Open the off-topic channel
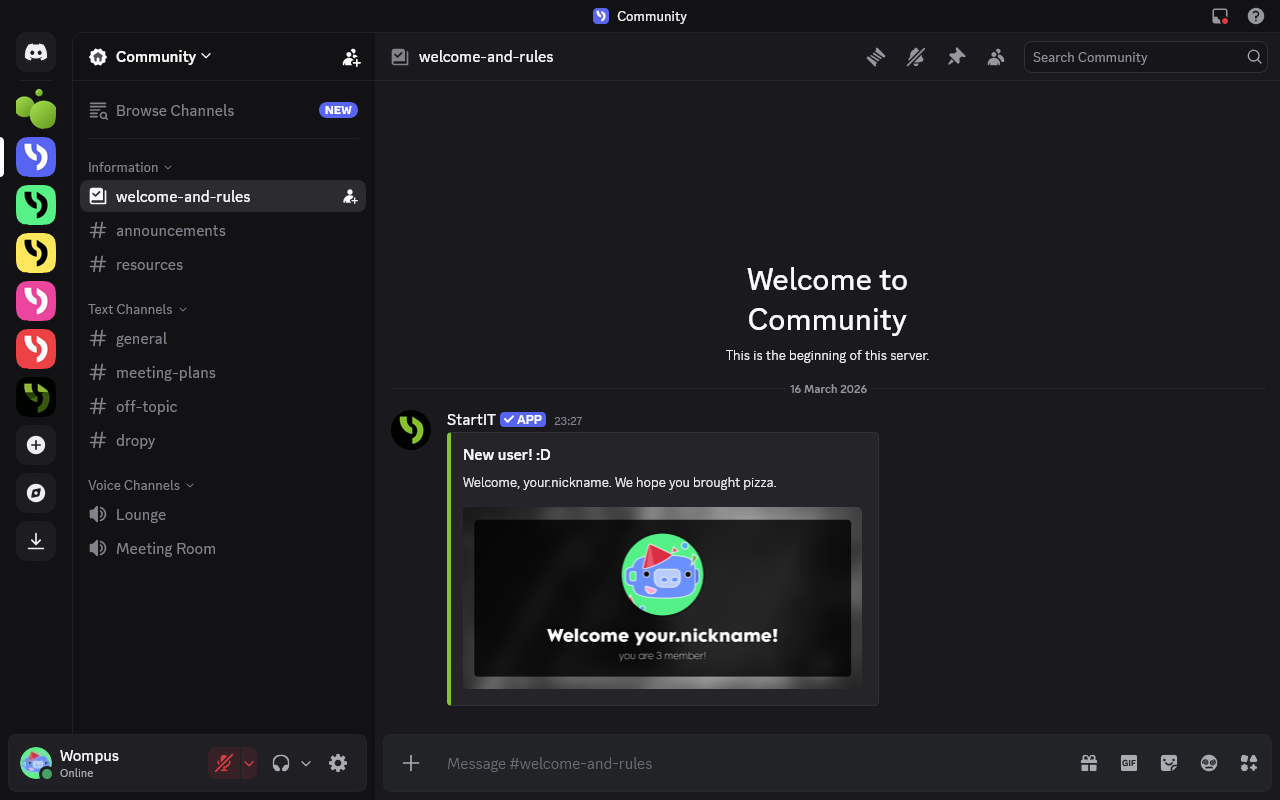 pyautogui.click(x=146, y=406)
